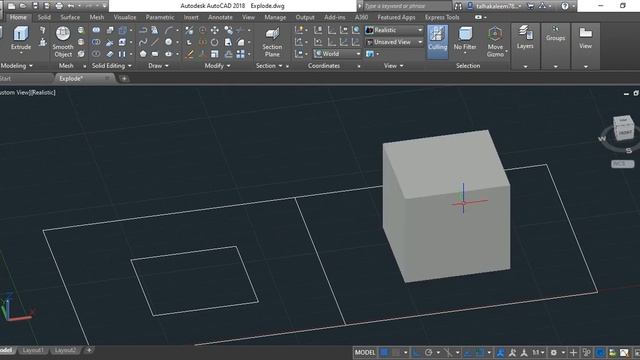Select the Smooth Object mesh tool
The height and width of the screenshot is (360, 640).
pos(63,42)
